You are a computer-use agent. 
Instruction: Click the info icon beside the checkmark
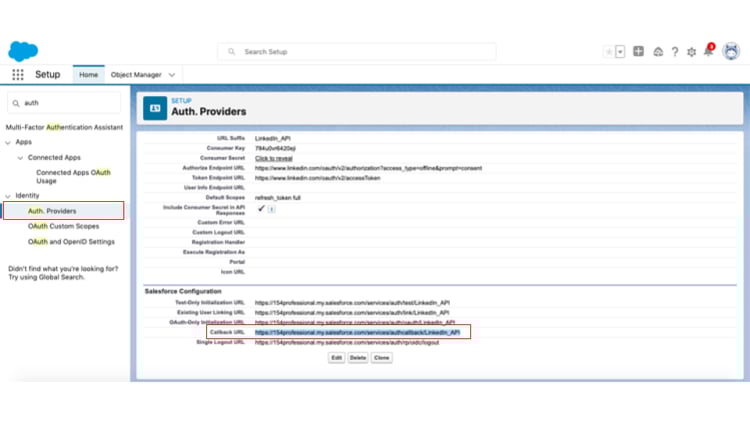(x=271, y=209)
